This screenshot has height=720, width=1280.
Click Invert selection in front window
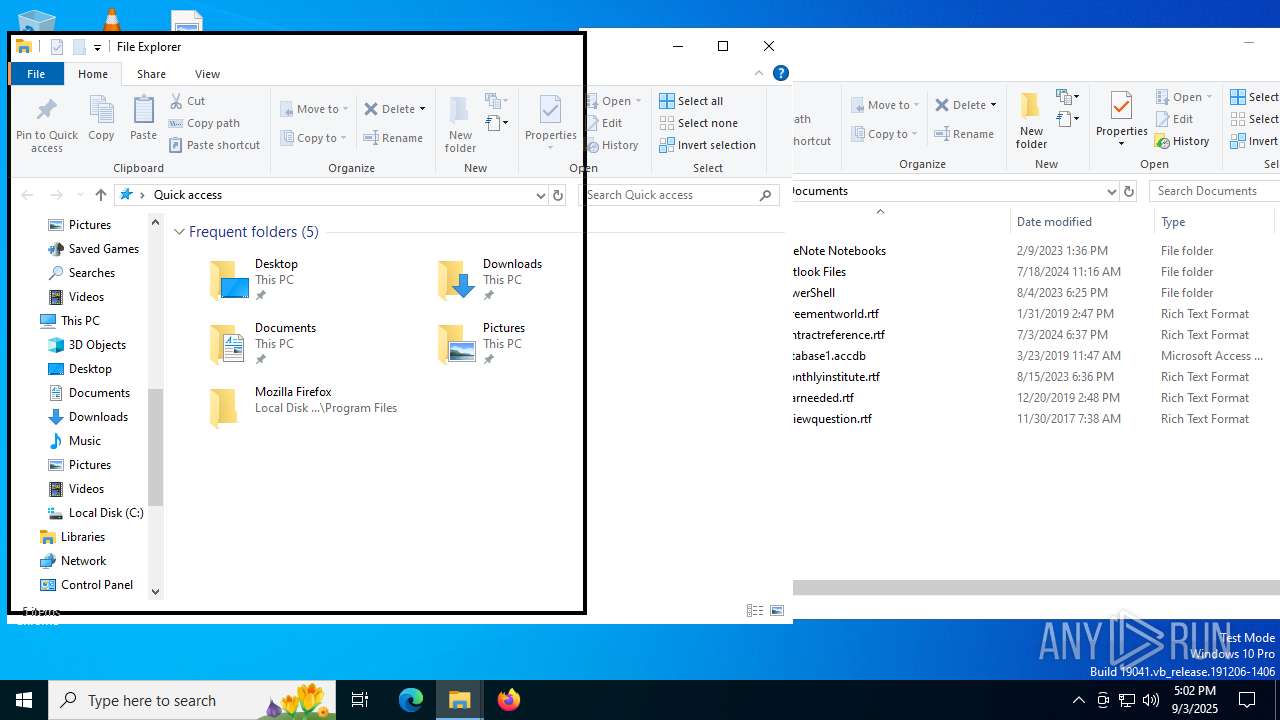(x=707, y=145)
